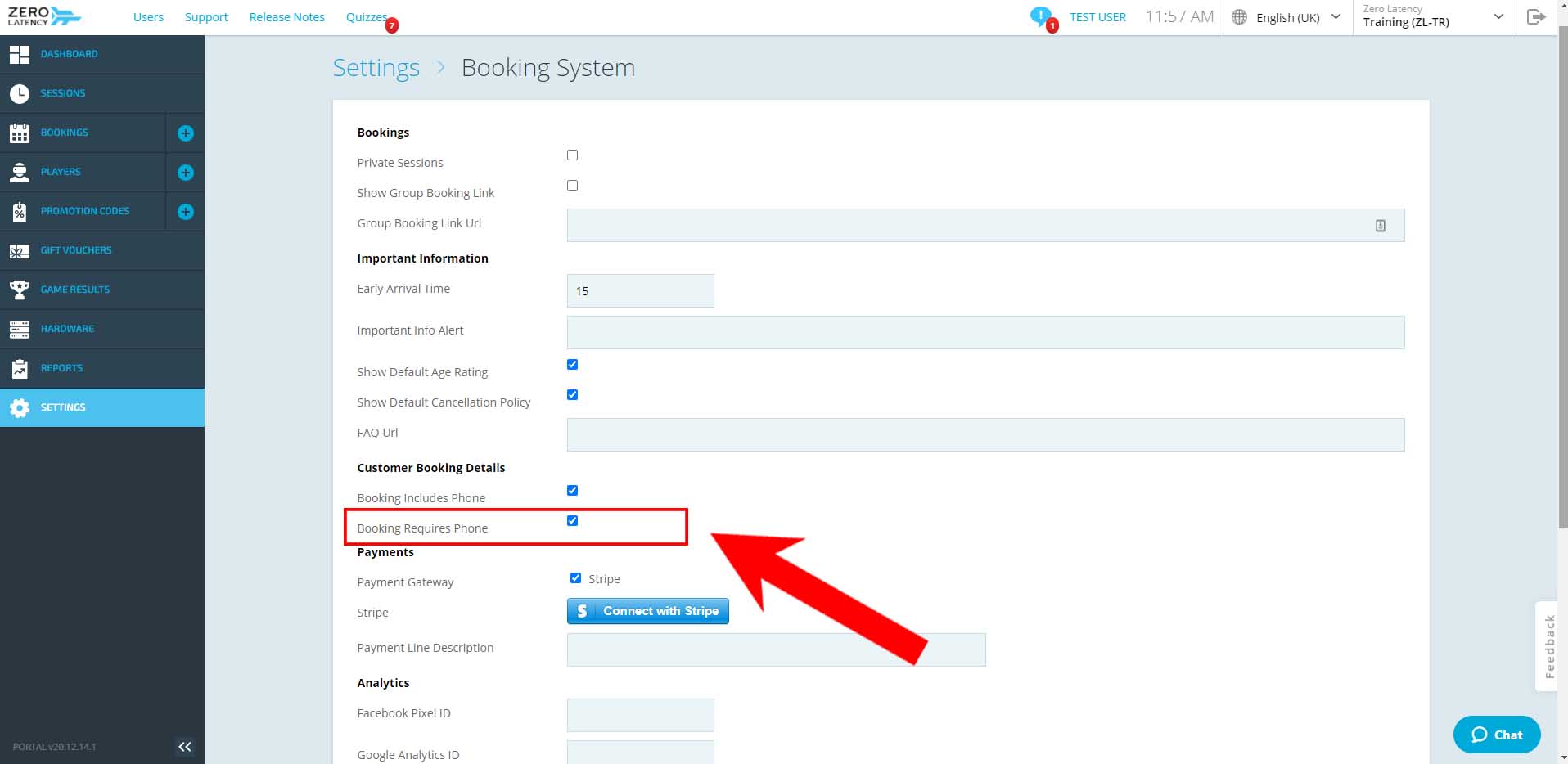Screen dimensions: 1568x764
Task: Click the Promotion Codes tag icon
Action: pos(20,211)
